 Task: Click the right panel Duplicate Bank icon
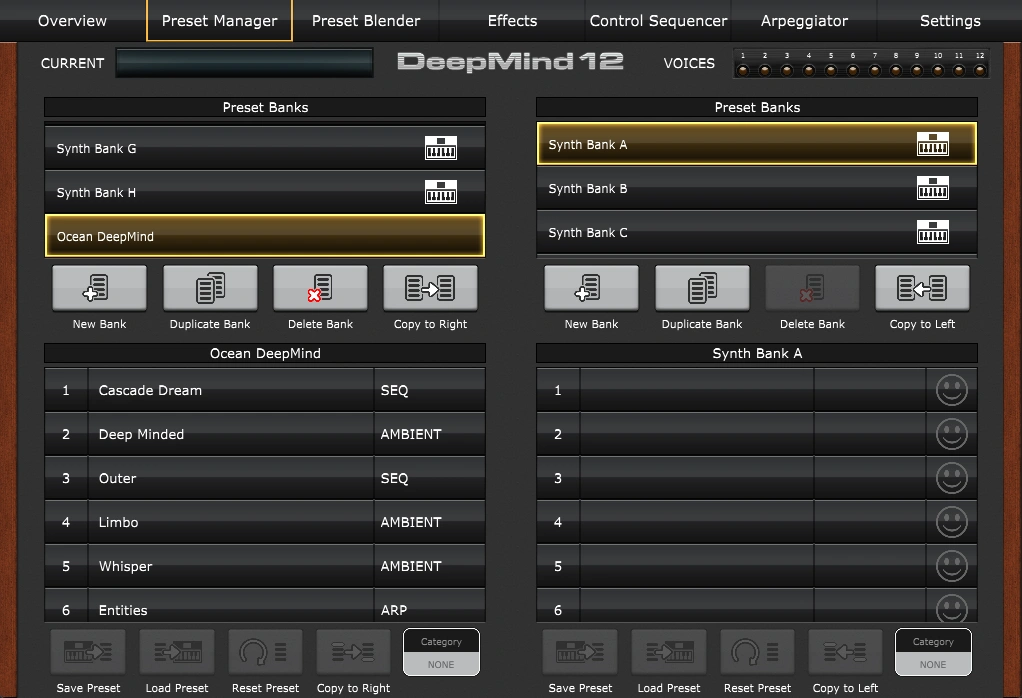pyautogui.click(x=702, y=288)
